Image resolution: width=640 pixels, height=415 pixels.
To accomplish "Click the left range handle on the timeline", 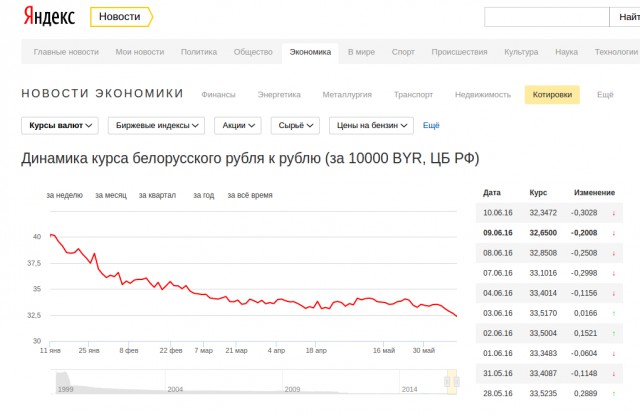I will [447, 382].
